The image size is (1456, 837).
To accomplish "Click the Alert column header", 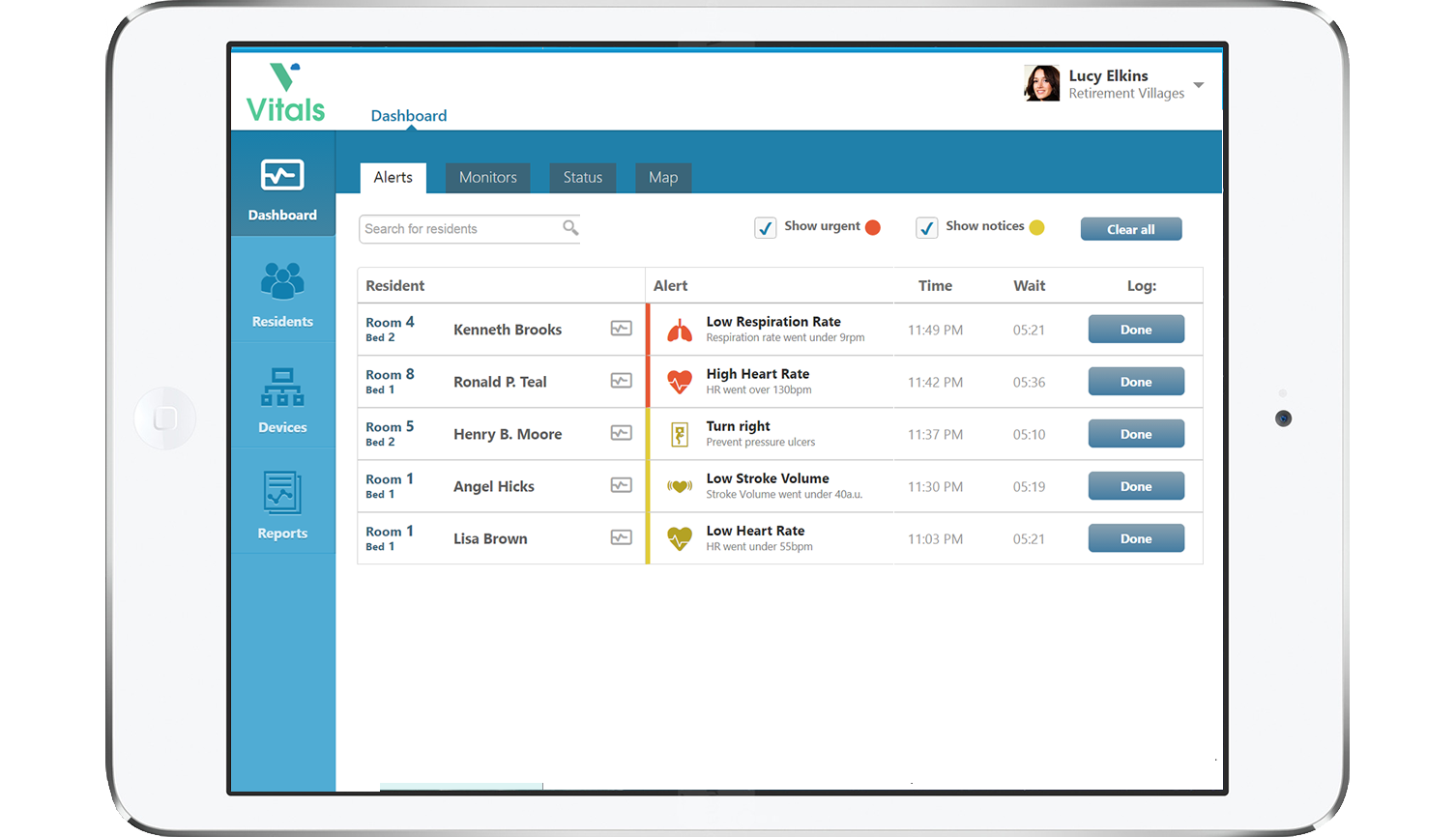I will click(670, 285).
